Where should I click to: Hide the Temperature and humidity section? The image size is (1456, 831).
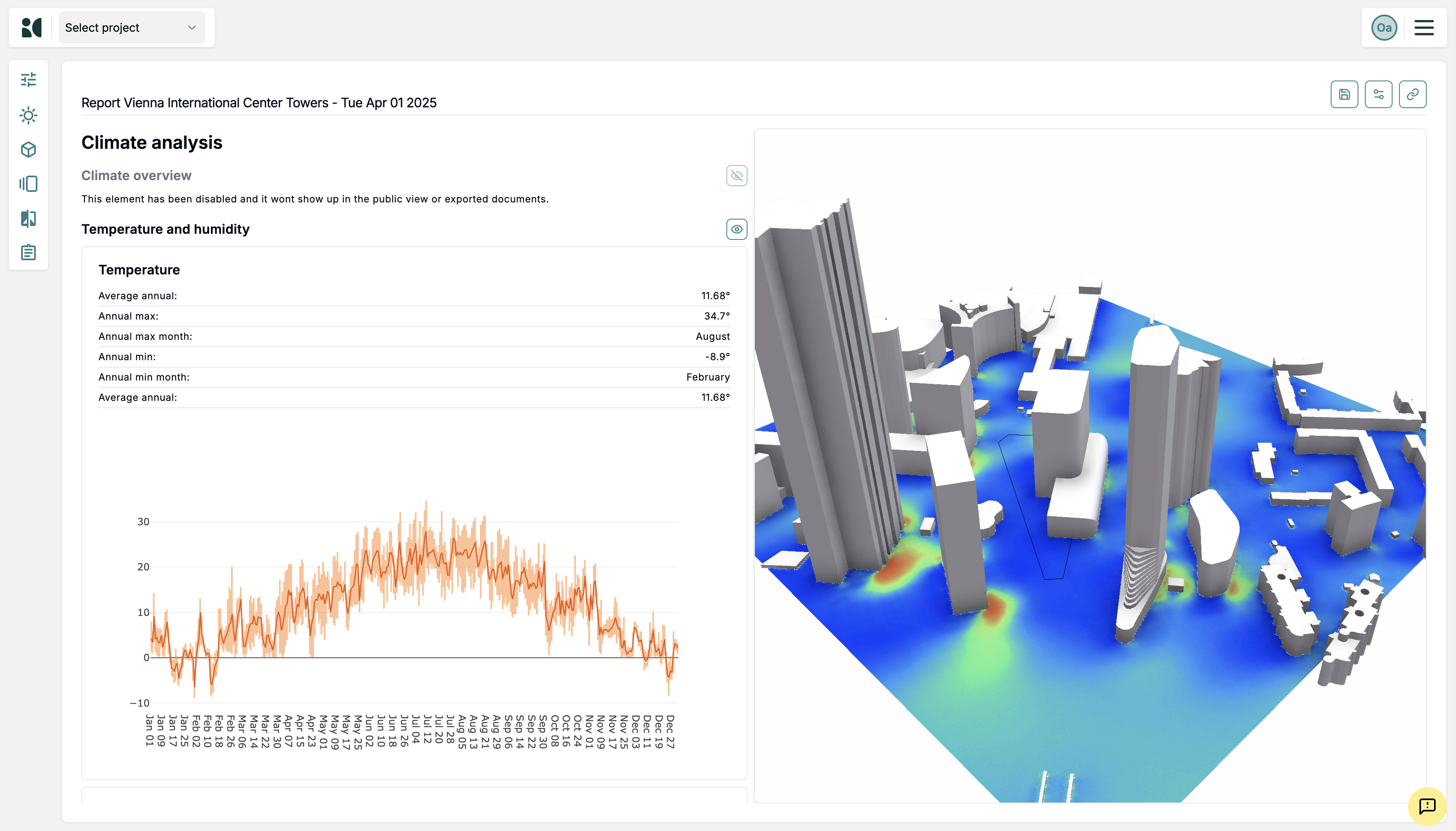[736, 229]
